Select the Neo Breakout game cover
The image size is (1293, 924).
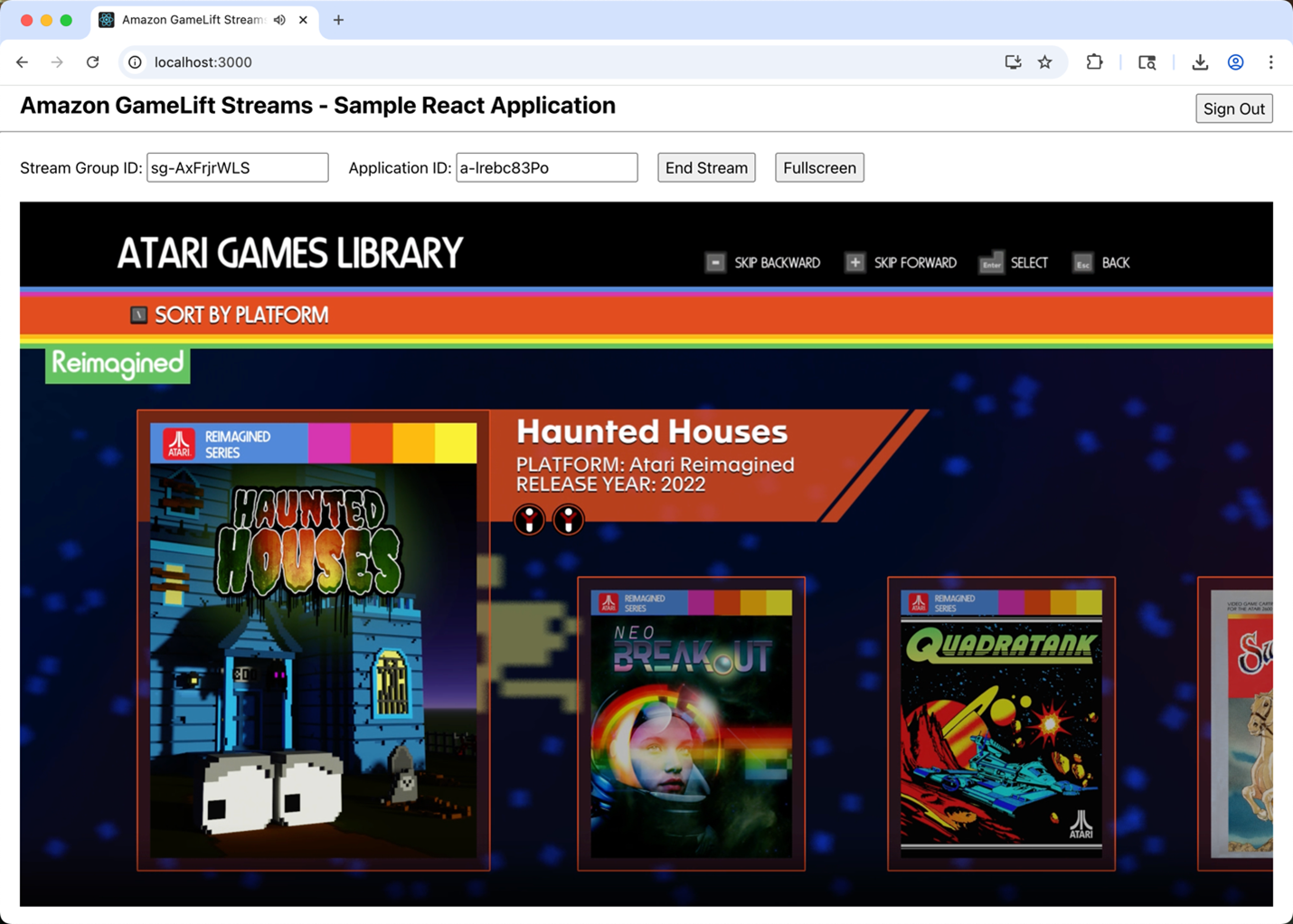coord(691,724)
